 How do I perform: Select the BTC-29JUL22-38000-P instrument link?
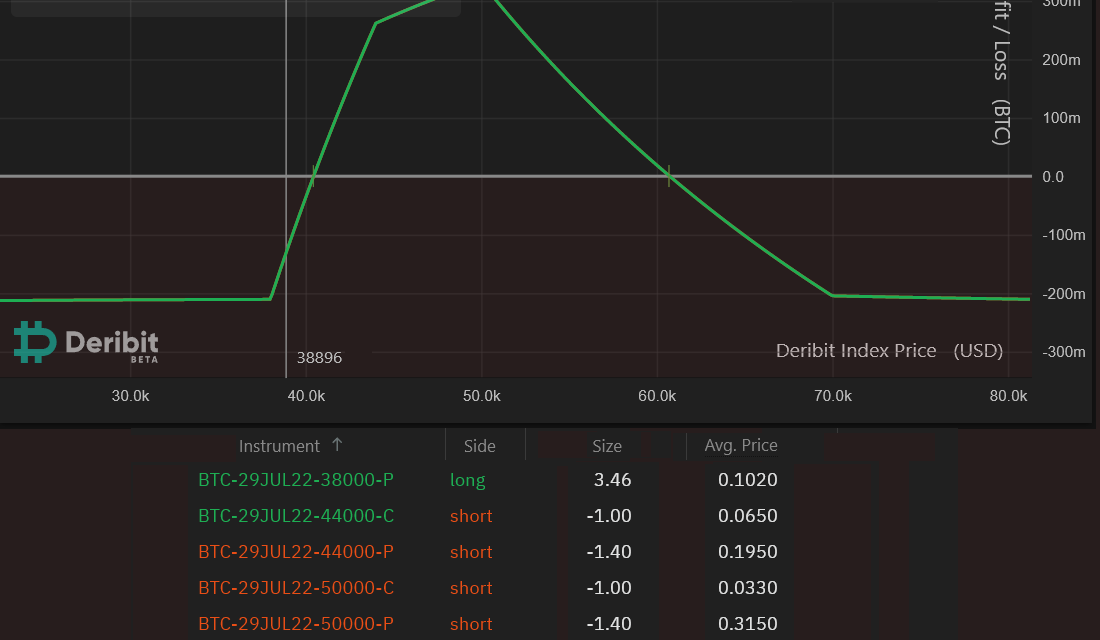296,480
